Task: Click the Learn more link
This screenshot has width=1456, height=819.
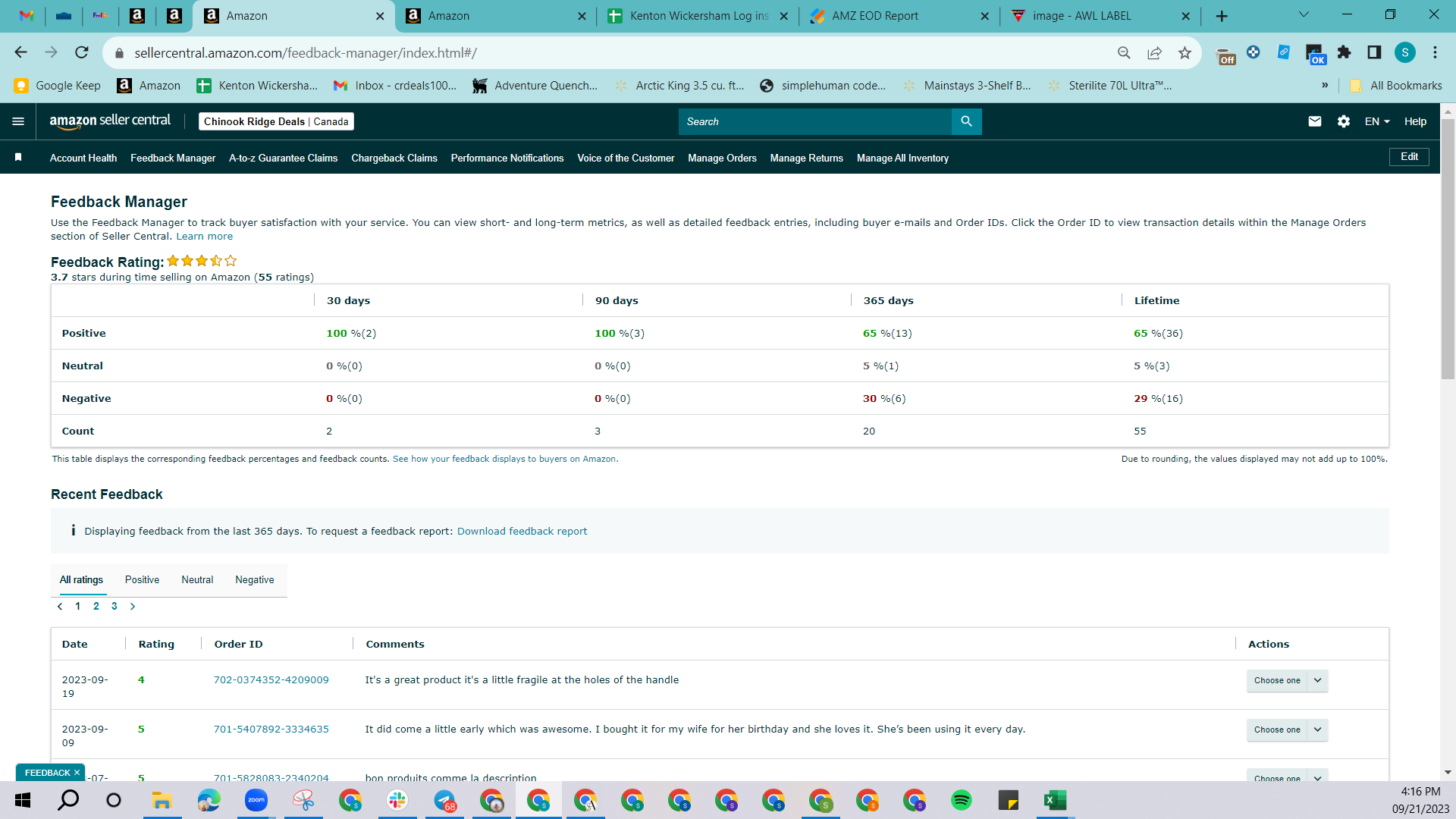Action: tap(205, 236)
